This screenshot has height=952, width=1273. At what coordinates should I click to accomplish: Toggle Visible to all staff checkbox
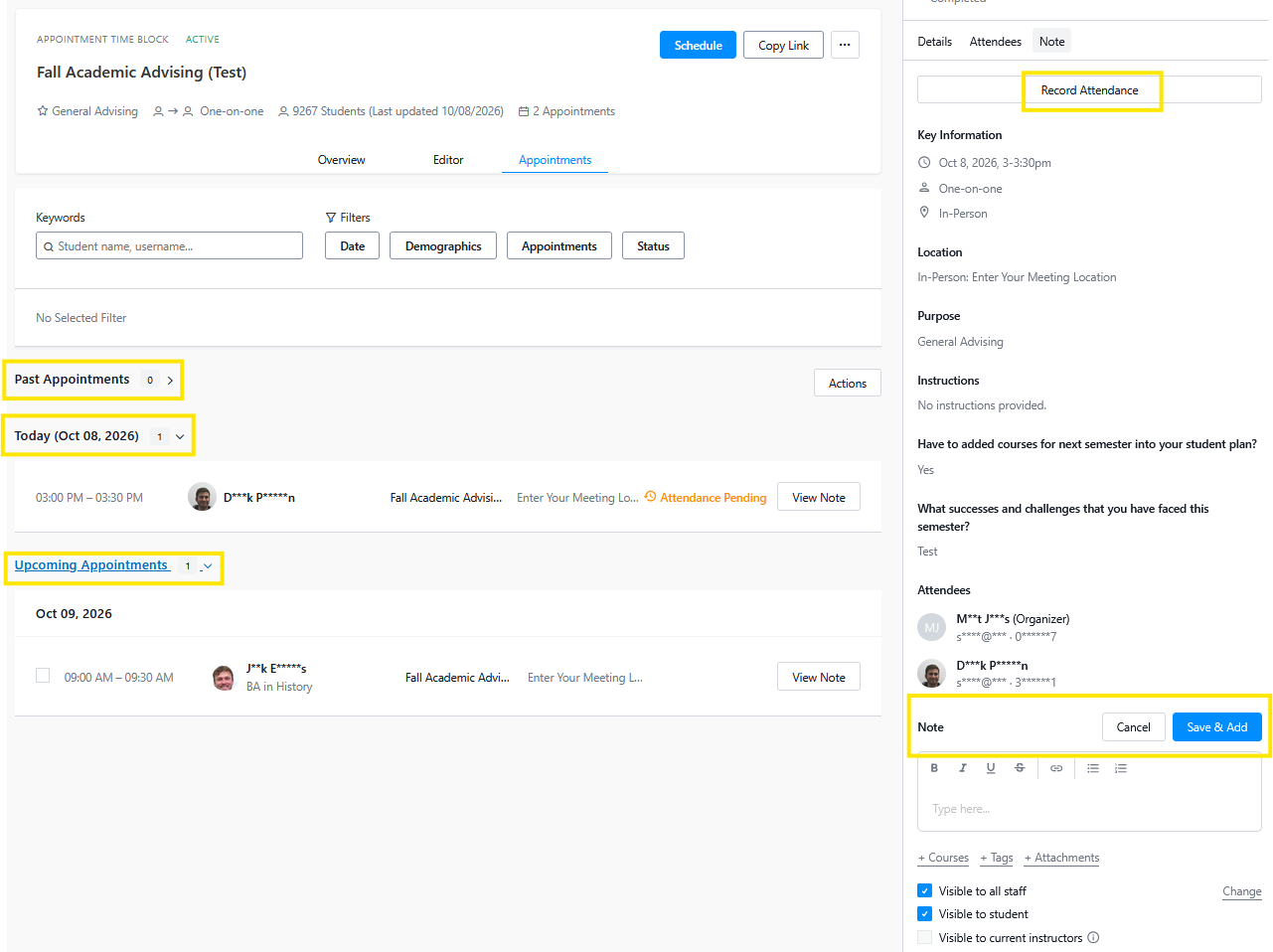pos(925,890)
